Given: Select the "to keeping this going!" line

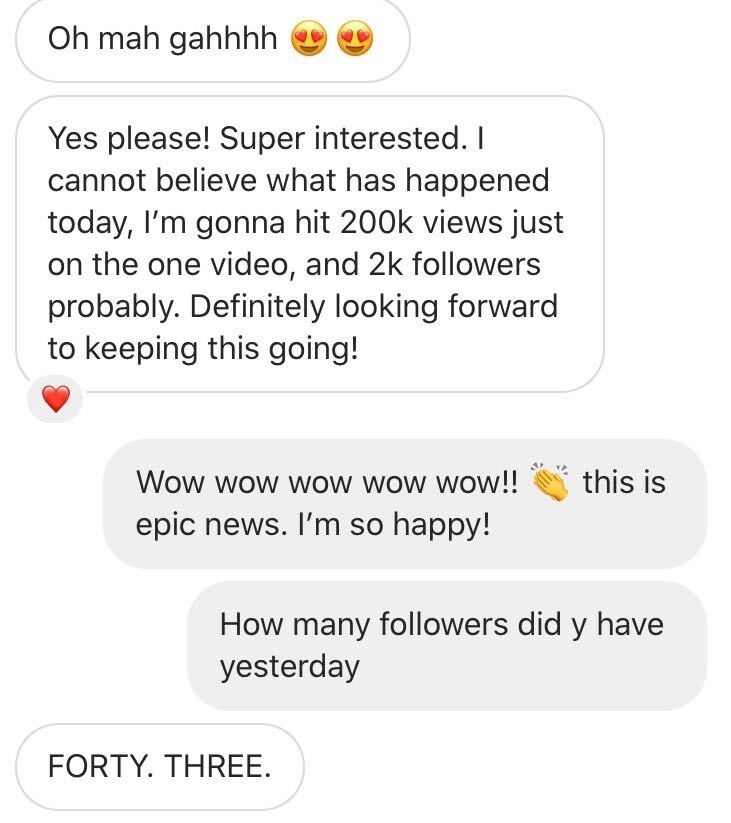Looking at the screenshot, I should click(201, 347).
